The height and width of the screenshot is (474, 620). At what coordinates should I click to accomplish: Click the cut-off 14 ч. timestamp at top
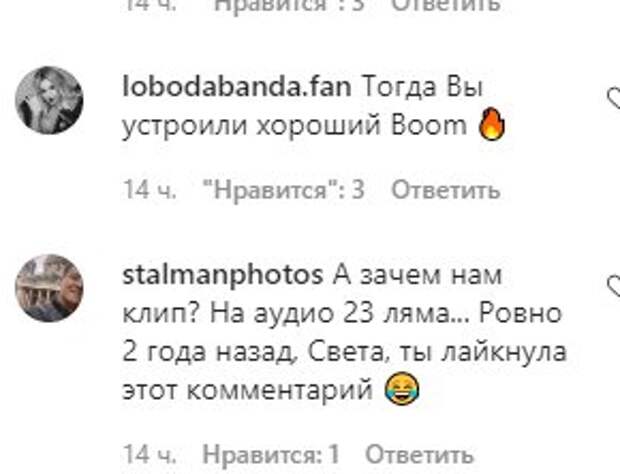pyautogui.click(x=150, y=6)
